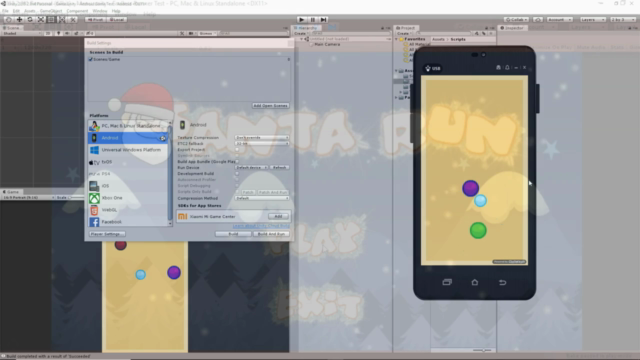Select the Transform tool in toolbar

(x=62, y=19)
